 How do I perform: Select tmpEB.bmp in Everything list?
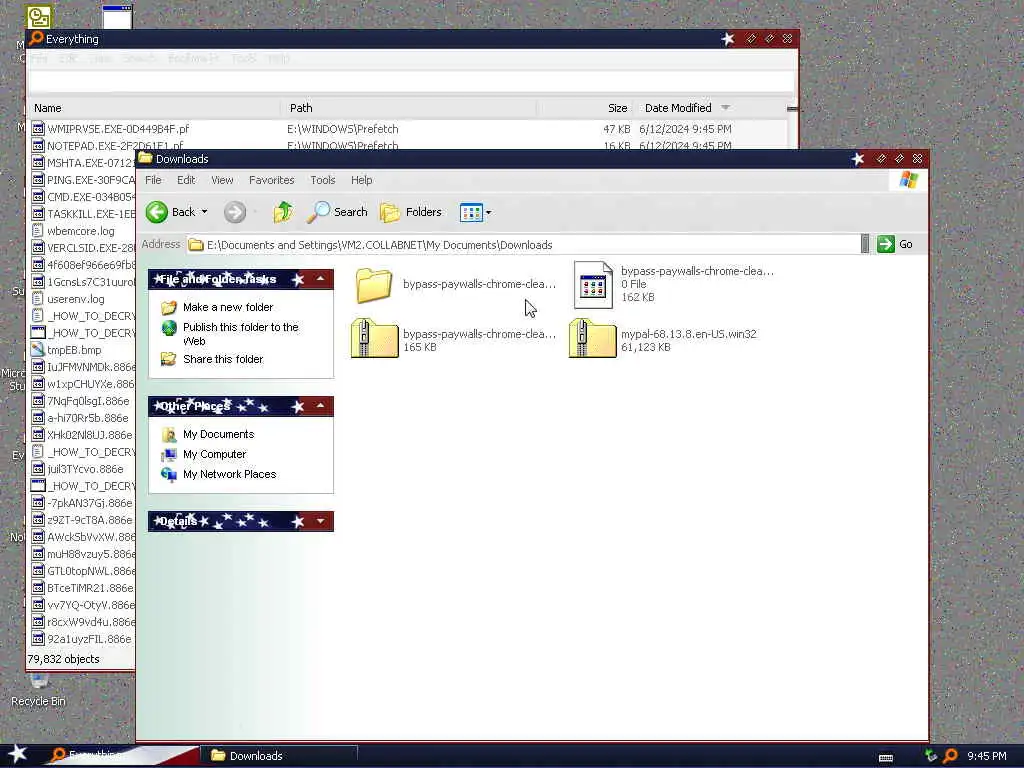pos(74,350)
